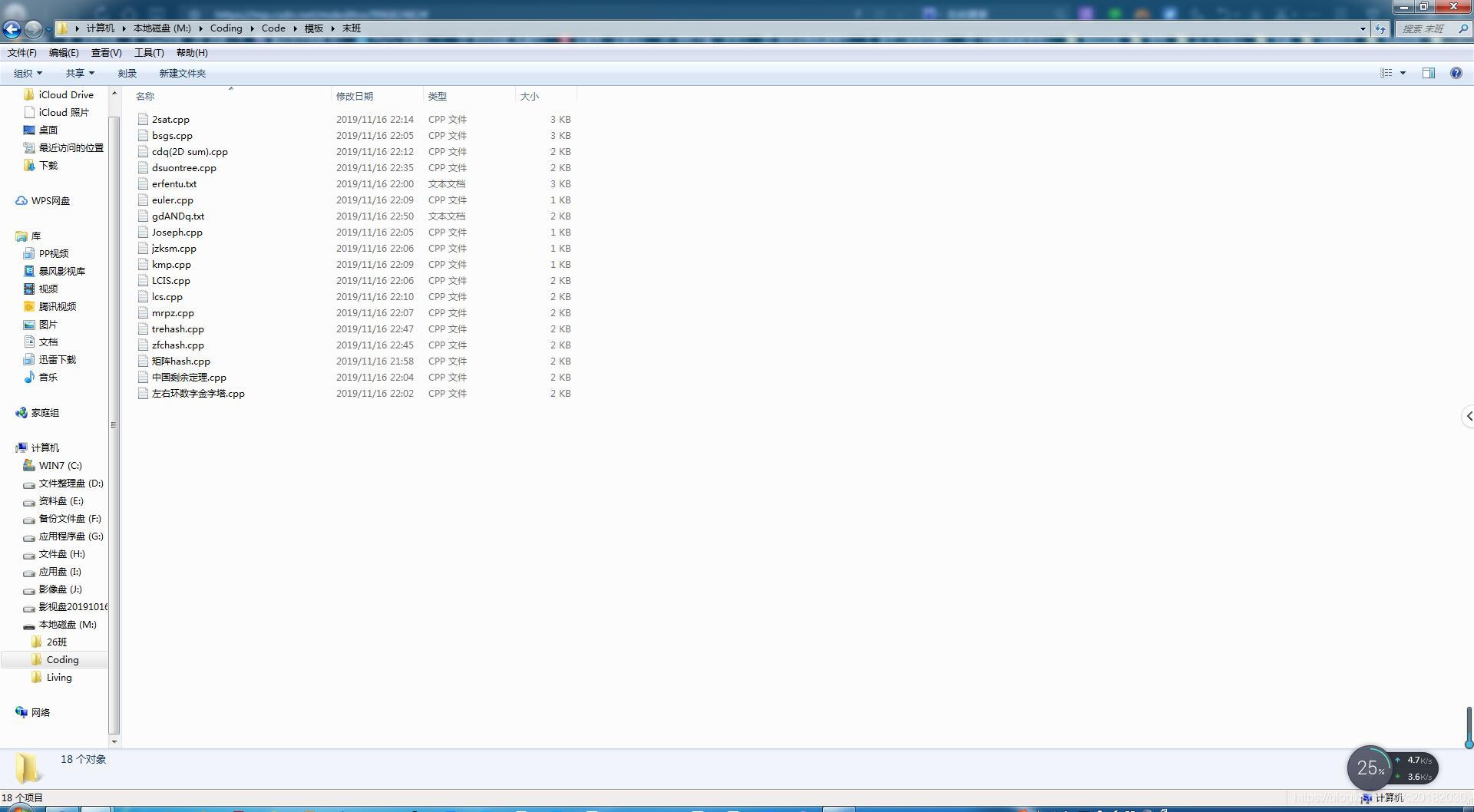Viewport: 1474px width, 812px height.
Task: Click 新建文件夹 button
Action: (182, 73)
